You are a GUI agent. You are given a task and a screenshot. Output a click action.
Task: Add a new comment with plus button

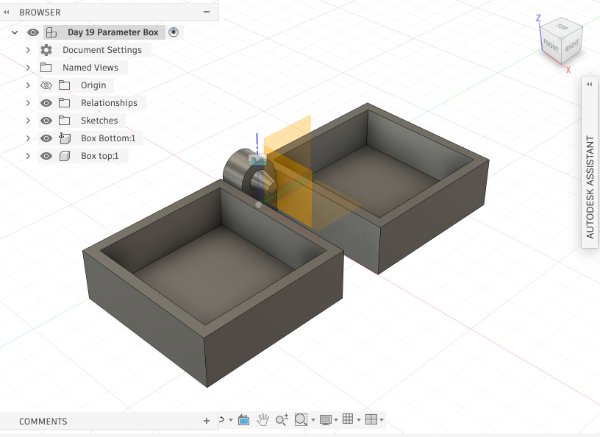207,421
